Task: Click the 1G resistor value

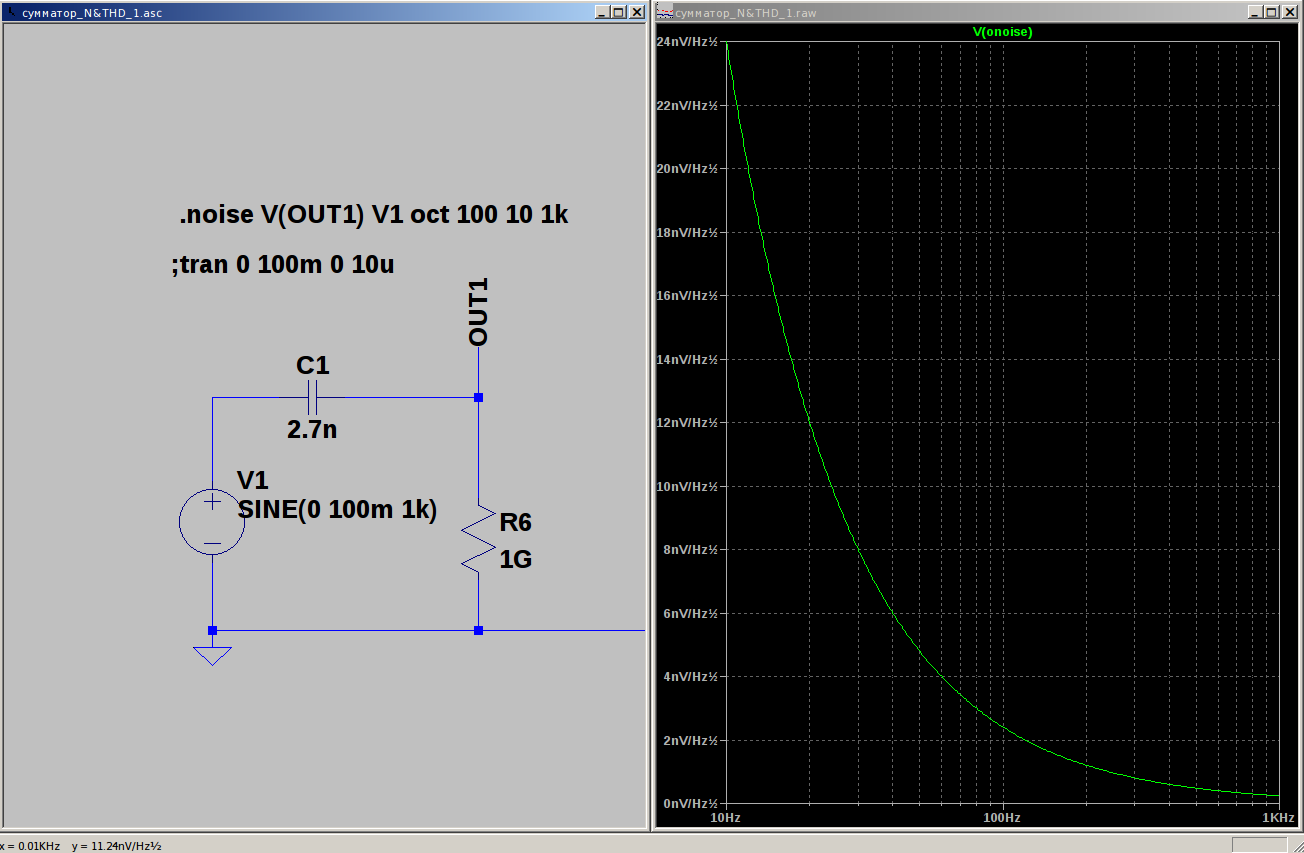Action: point(516,560)
